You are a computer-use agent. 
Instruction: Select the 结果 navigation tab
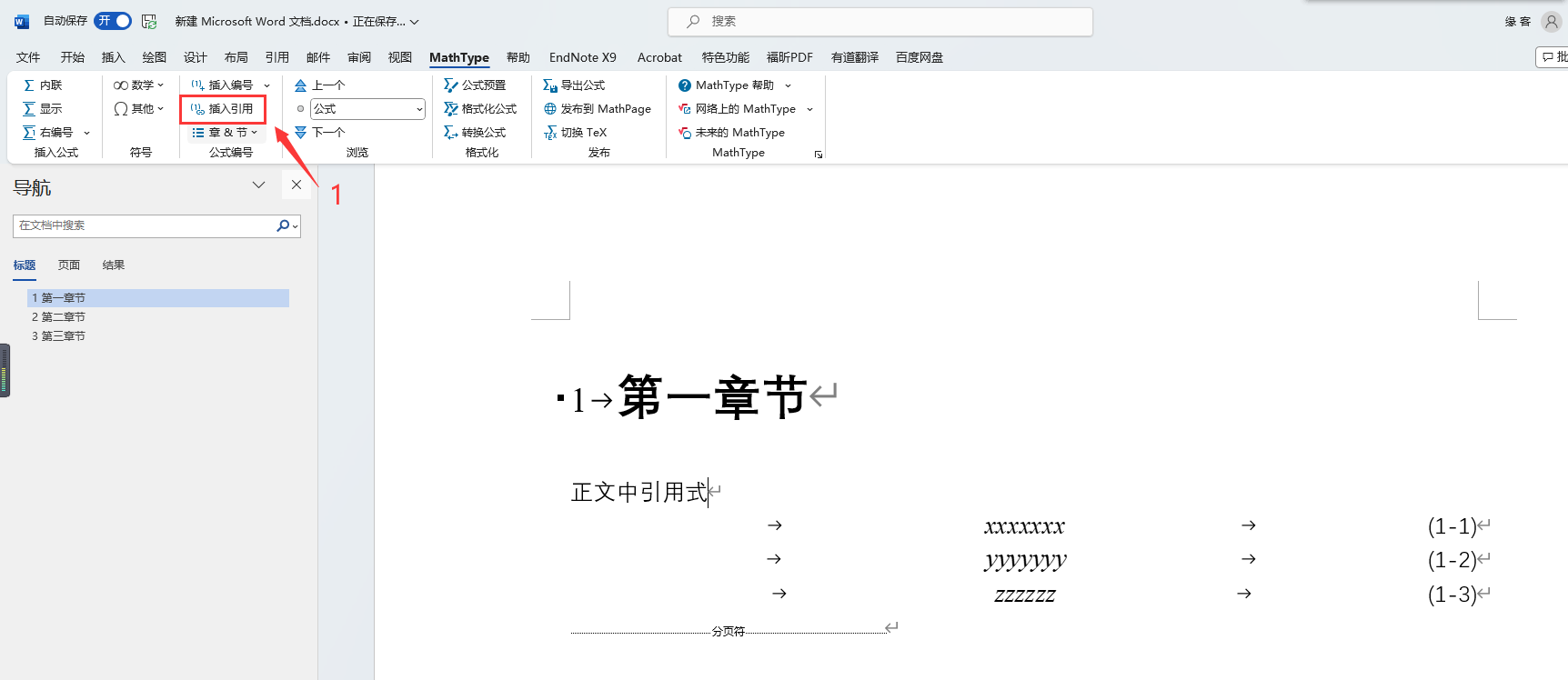click(114, 265)
